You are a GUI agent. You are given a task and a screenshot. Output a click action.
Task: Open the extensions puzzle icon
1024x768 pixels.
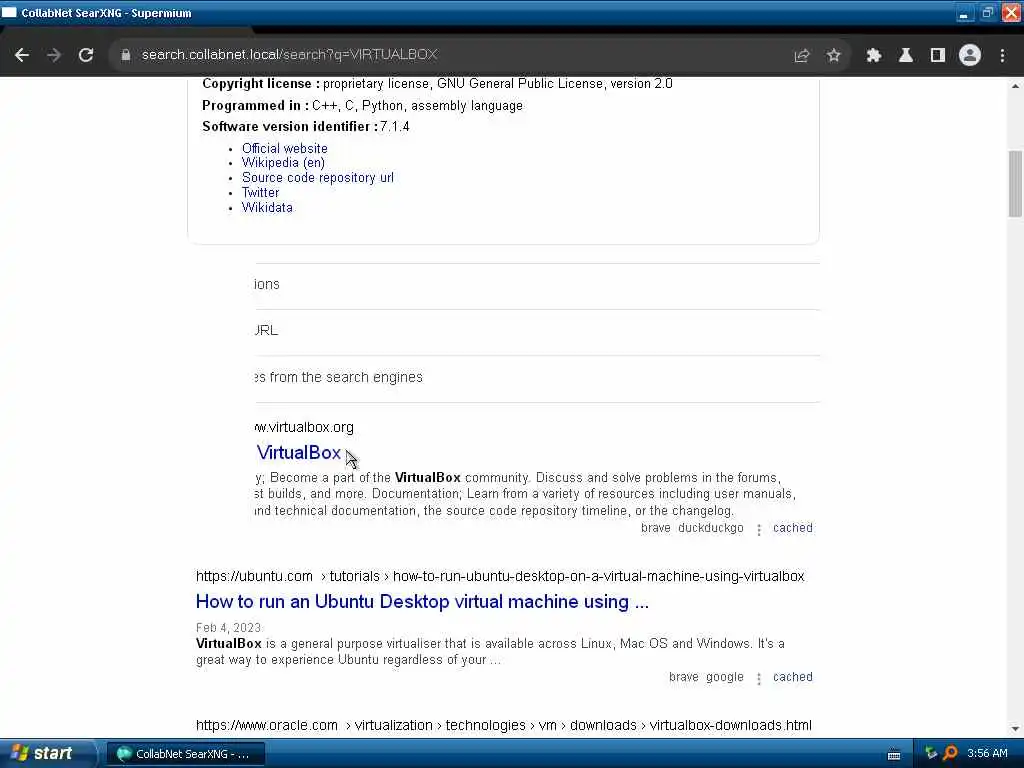874,56
